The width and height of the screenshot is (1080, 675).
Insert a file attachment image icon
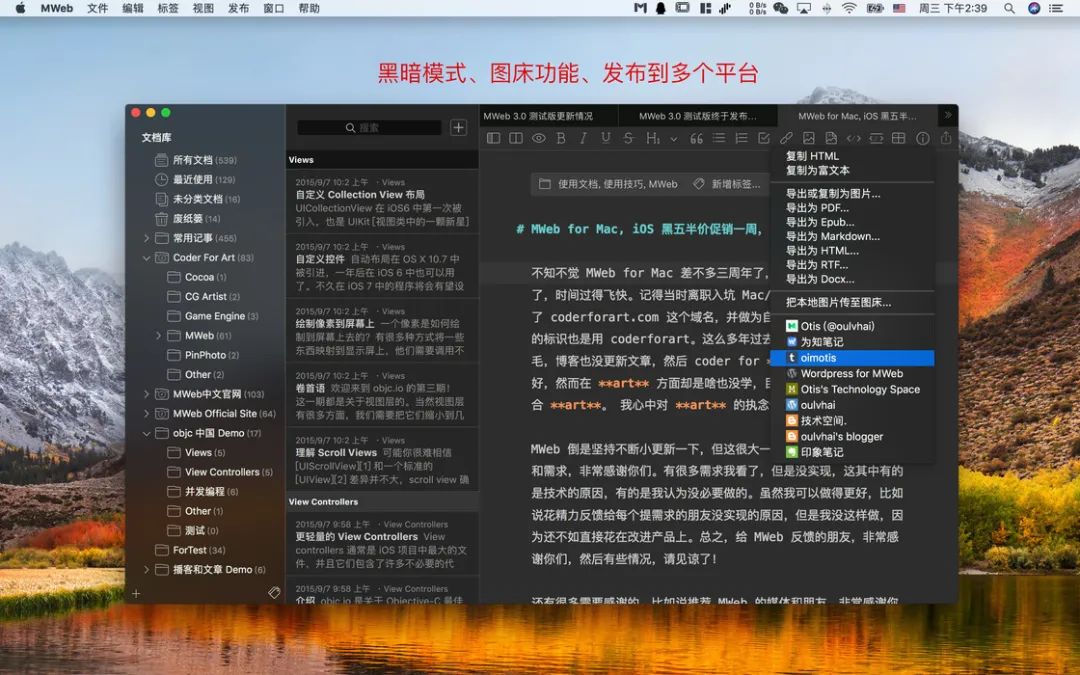tap(831, 138)
